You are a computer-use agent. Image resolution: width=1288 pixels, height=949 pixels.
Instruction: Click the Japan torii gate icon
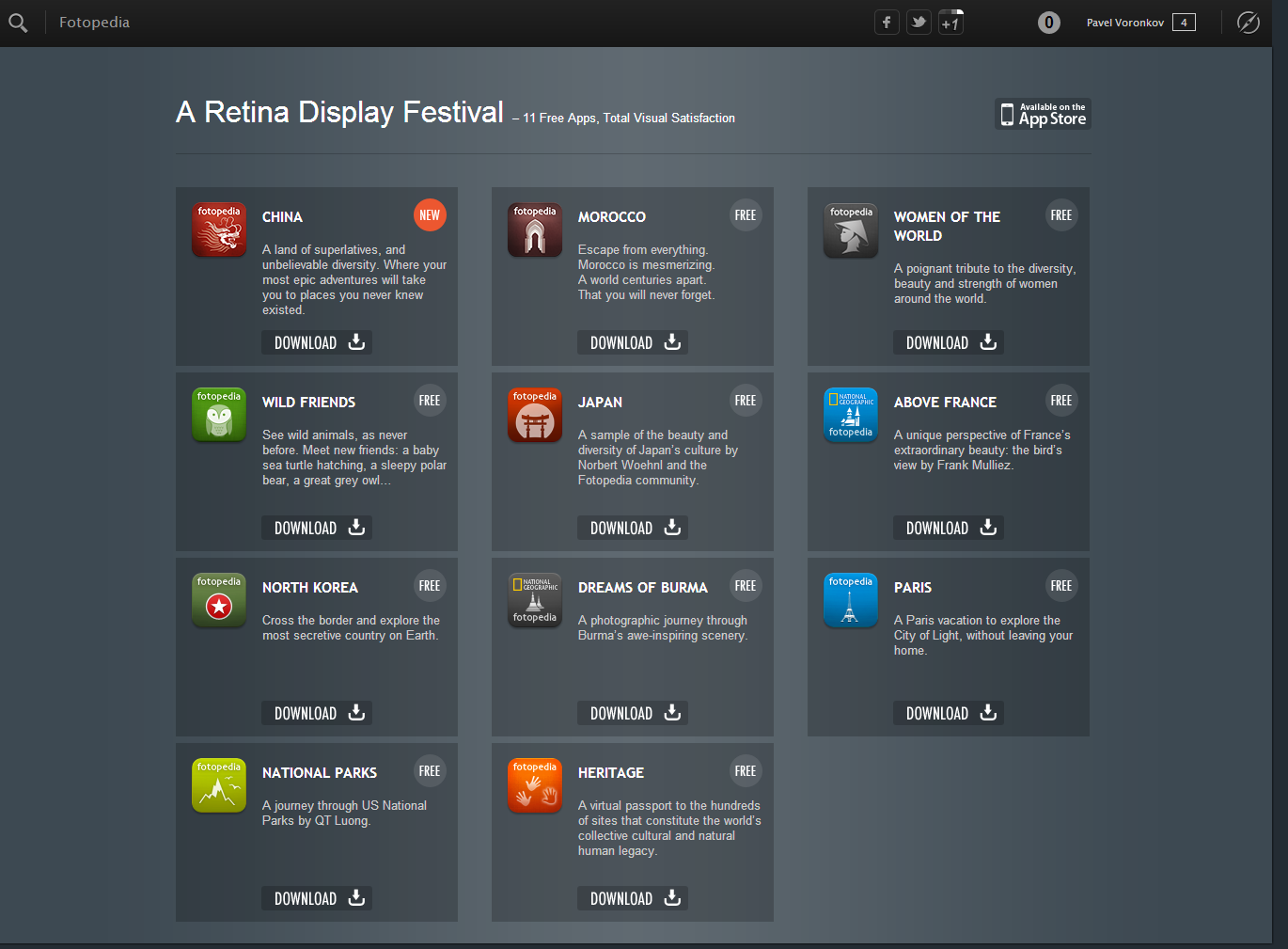(535, 415)
